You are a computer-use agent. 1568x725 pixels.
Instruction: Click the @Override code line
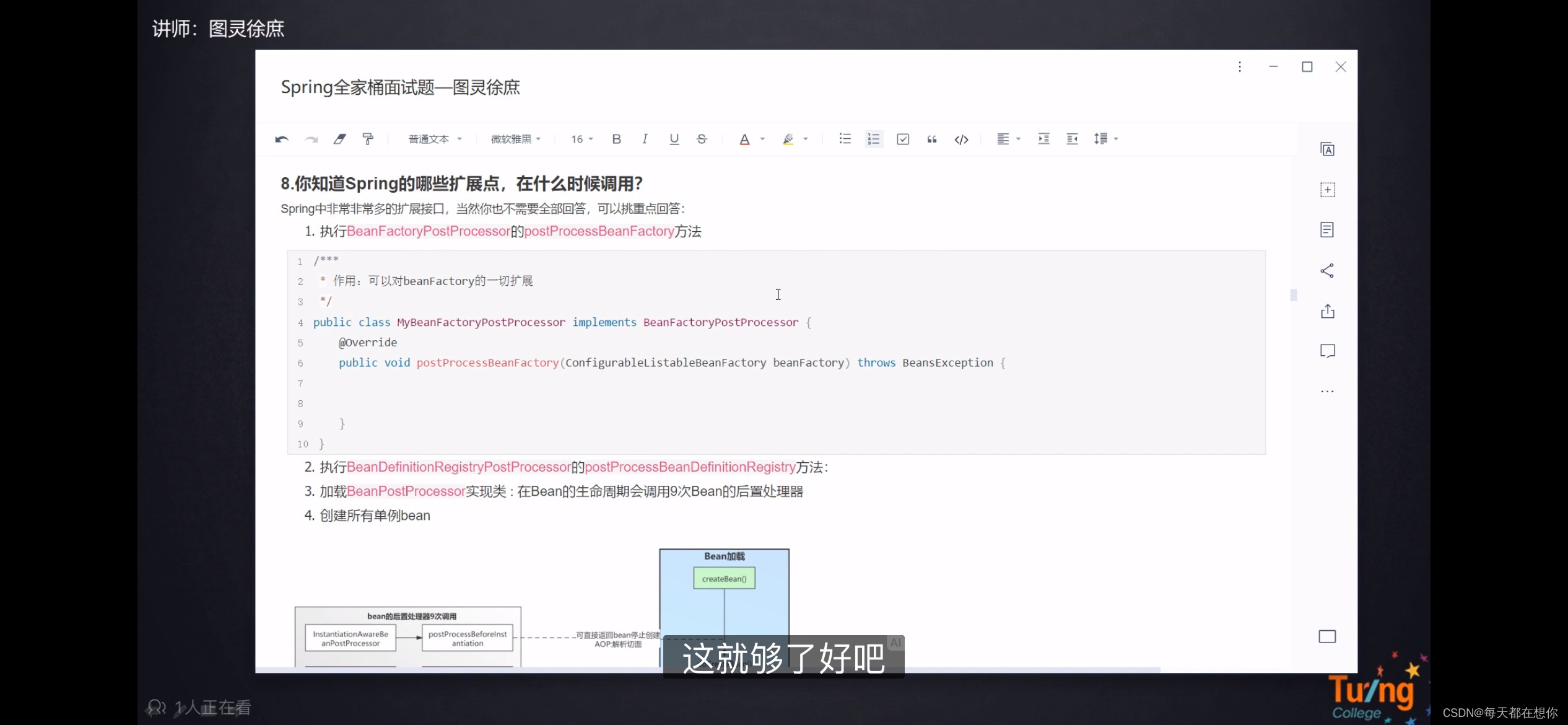(368, 343)
